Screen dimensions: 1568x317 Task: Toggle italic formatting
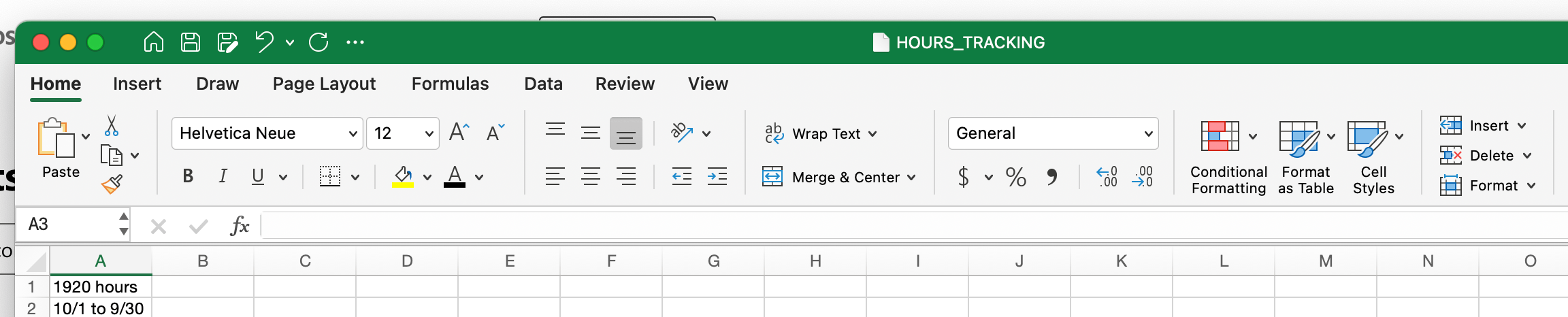click(x=223, y=177)
